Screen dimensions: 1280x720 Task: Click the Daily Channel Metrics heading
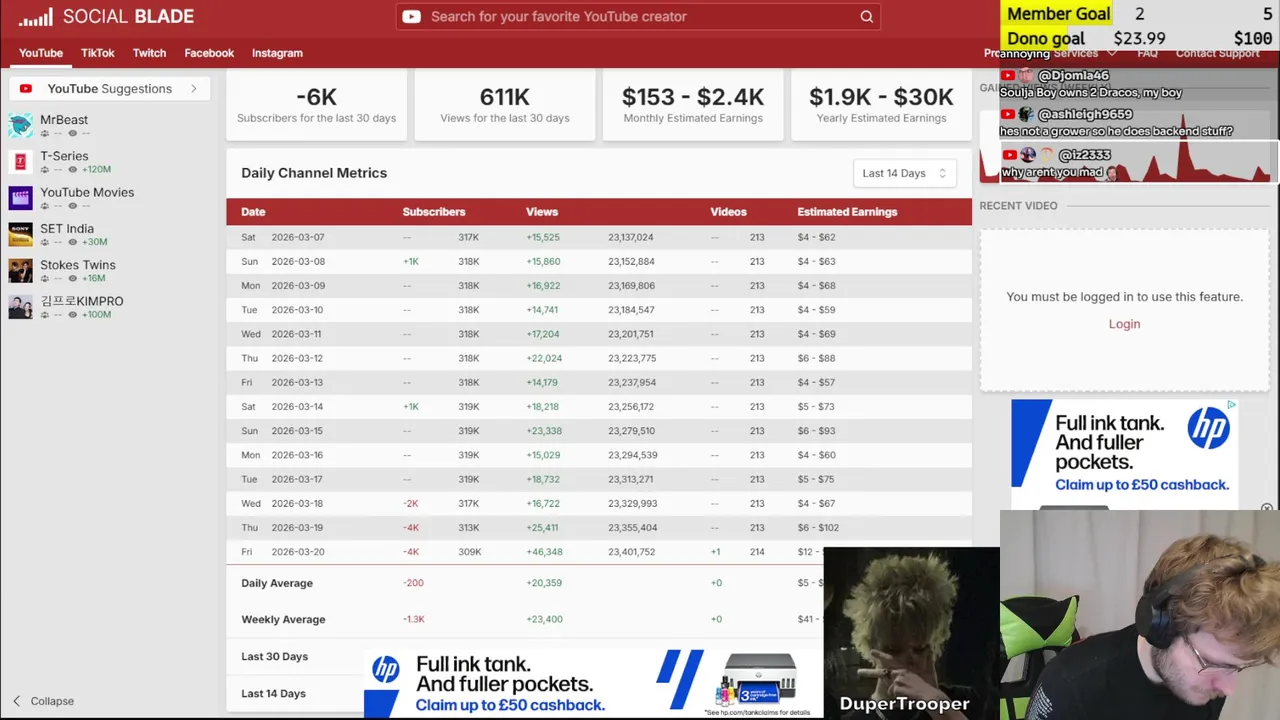pos(314,173)
